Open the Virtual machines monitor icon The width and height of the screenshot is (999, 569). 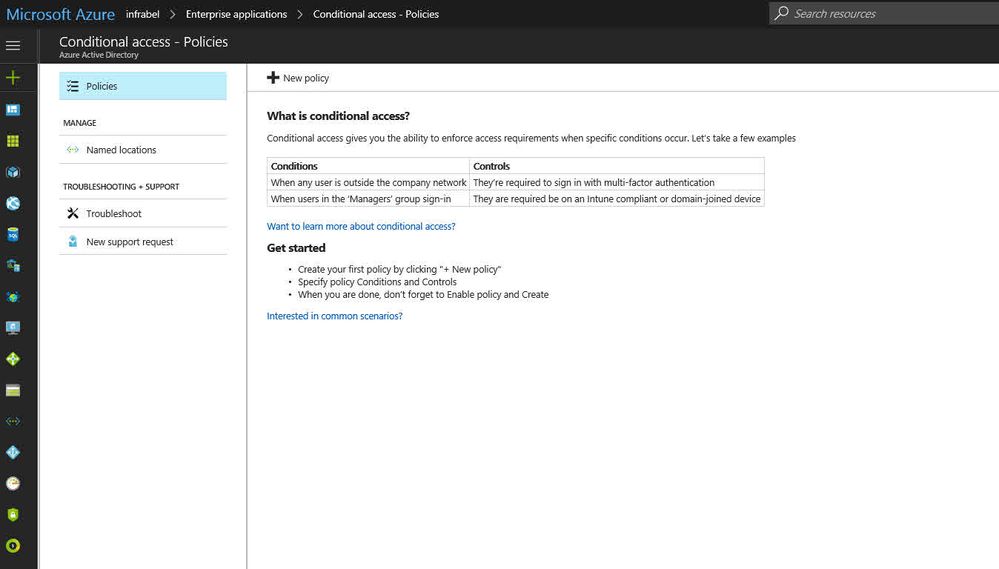[x=13, y=328]
